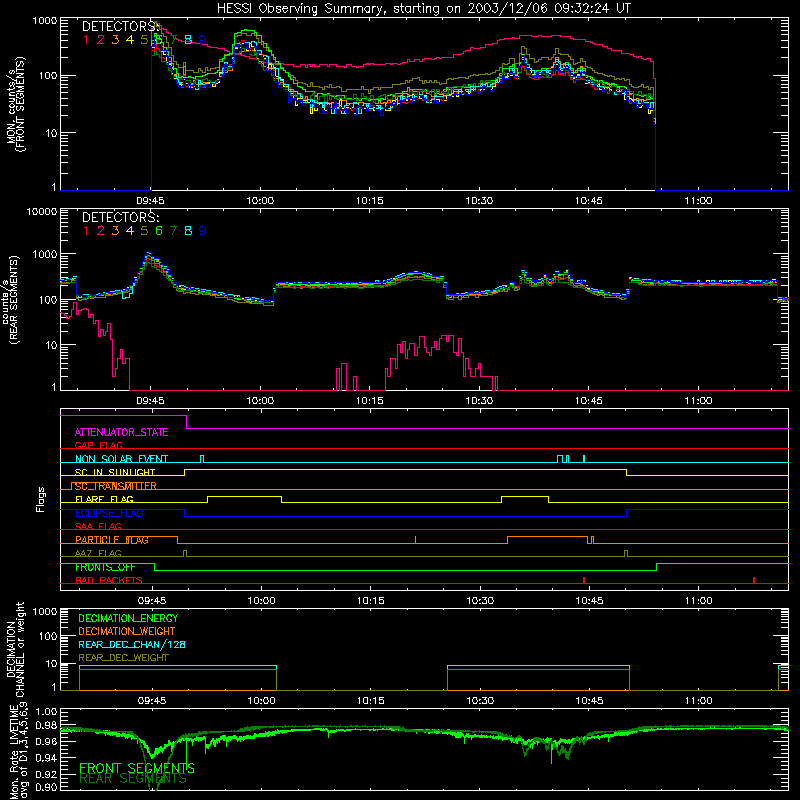Click 10:00 tick under decimation plot

[261, 701]
